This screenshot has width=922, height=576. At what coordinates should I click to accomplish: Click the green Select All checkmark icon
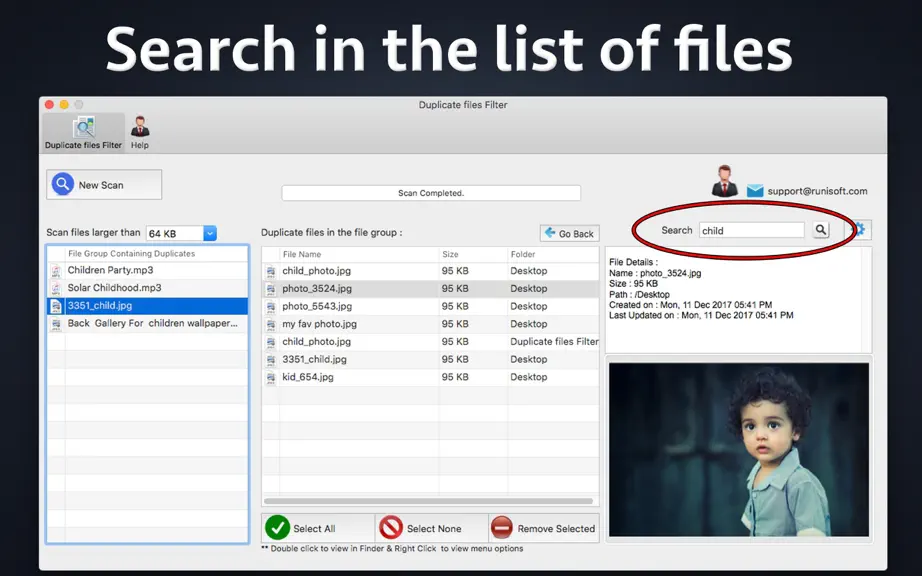click(x=277, y=528)
